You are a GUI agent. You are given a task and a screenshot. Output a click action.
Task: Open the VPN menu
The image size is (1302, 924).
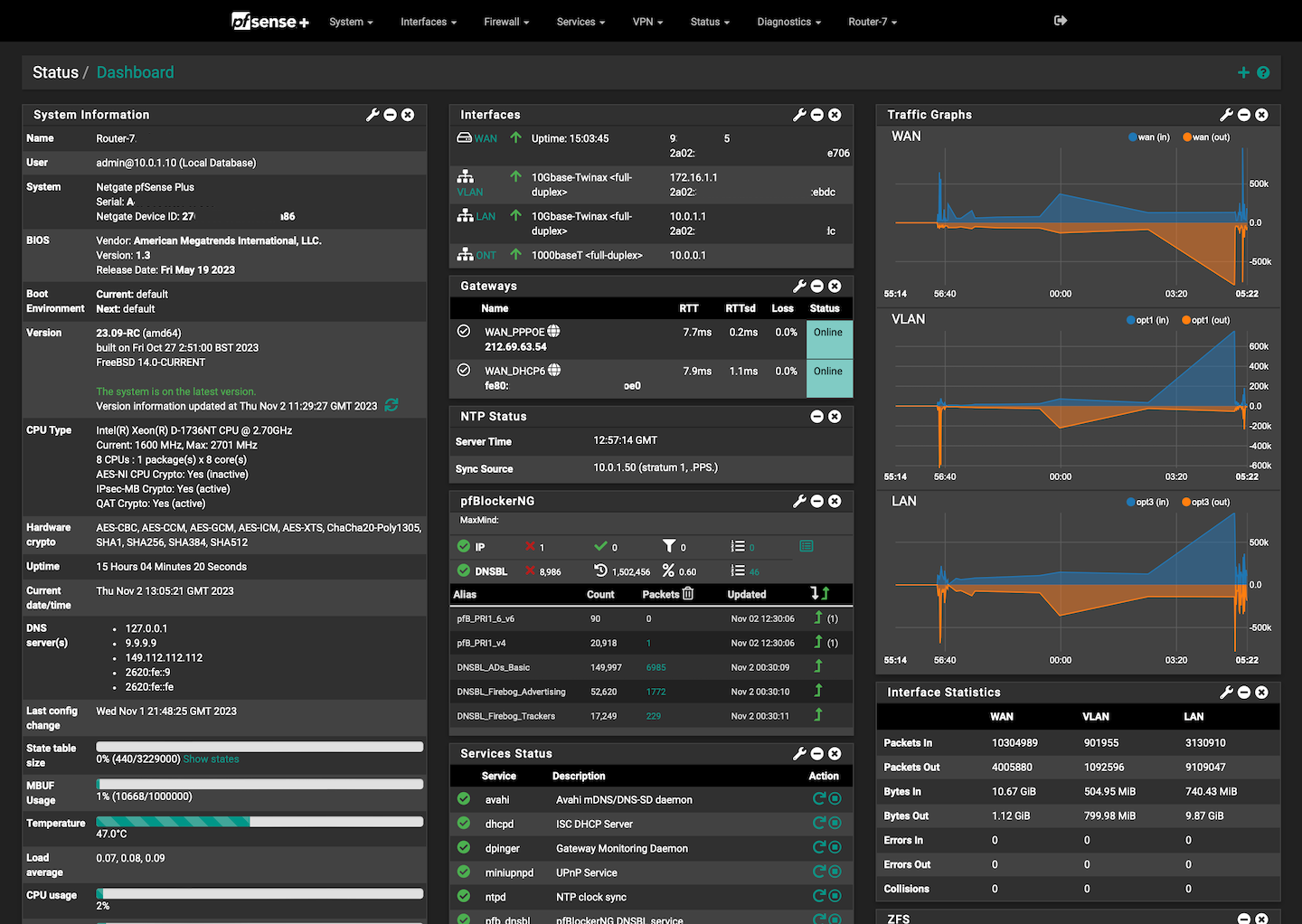point(647,22)
